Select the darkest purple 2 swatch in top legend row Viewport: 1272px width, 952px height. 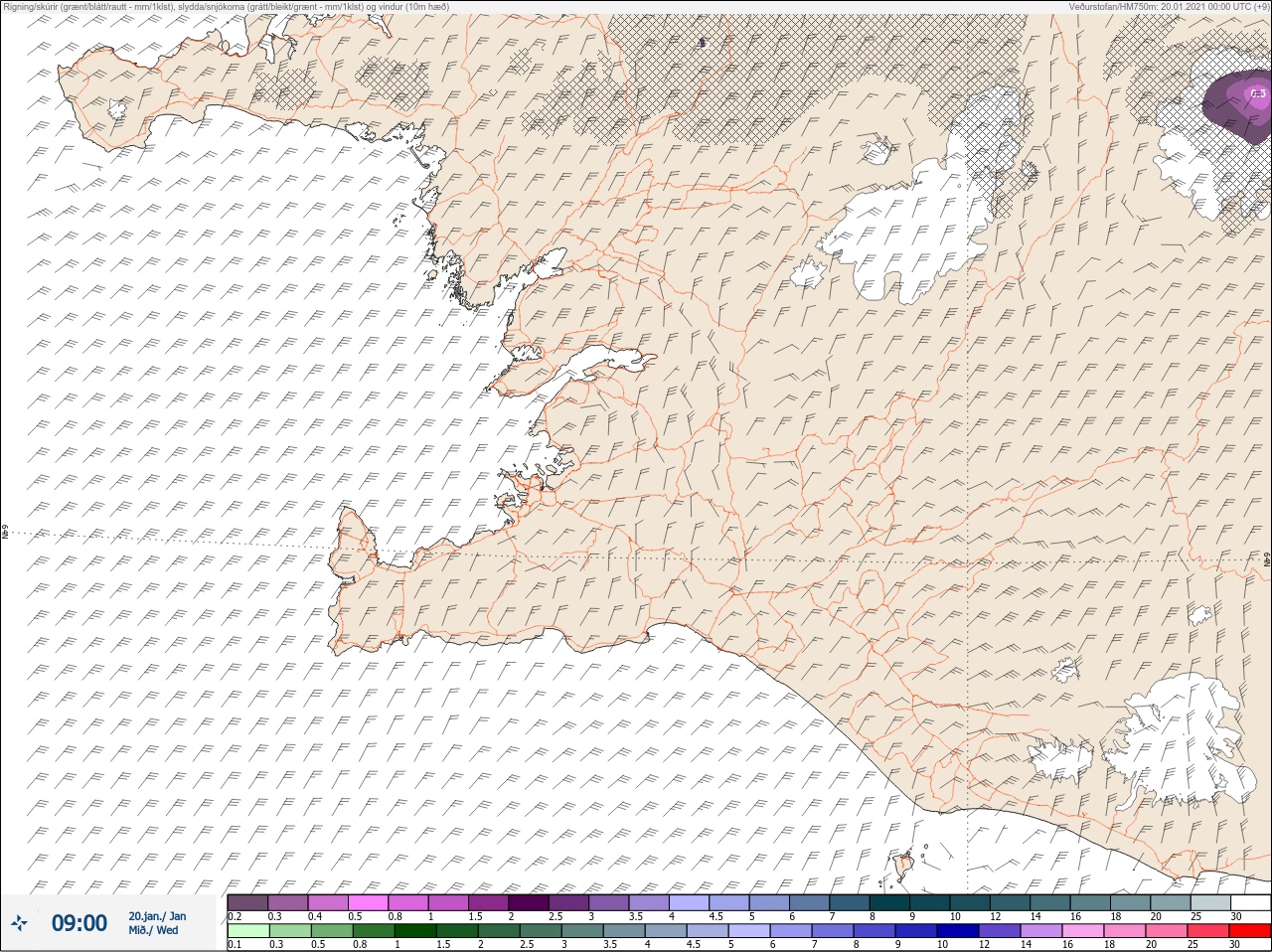tap(529, 902)
